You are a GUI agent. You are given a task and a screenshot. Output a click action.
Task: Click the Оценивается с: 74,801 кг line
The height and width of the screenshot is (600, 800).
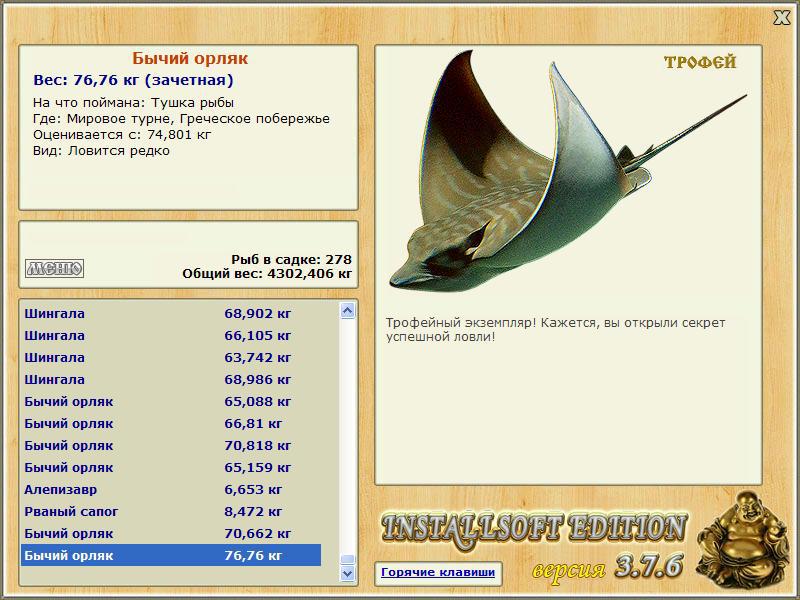[122, 135]
